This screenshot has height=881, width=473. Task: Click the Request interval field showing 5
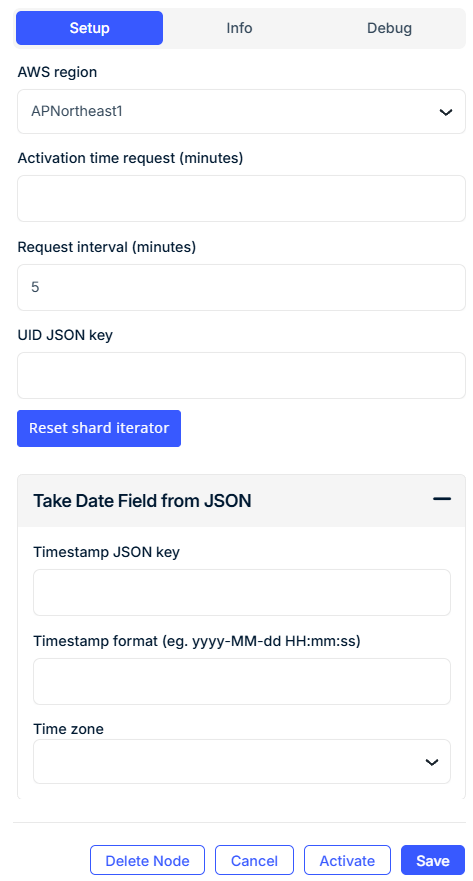[x=242, y=287]
